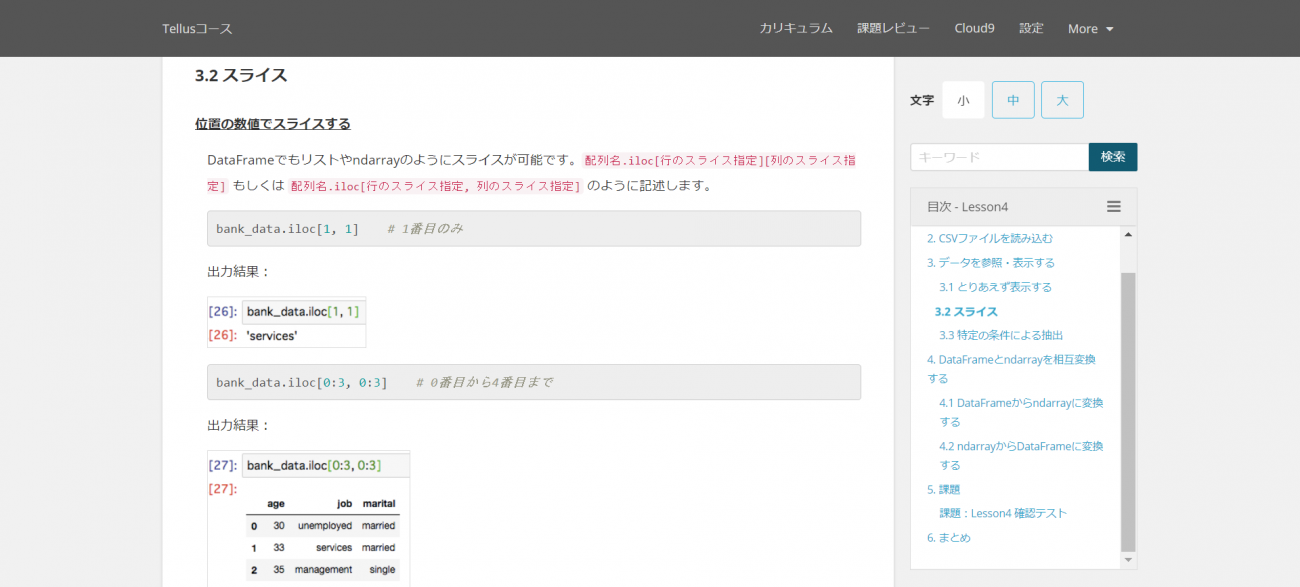Image resolution: width=1300 pixels, height=587 pixels.
Task: Click the table of contents scrollbar thumb
Action: [x=1128, y=412]
